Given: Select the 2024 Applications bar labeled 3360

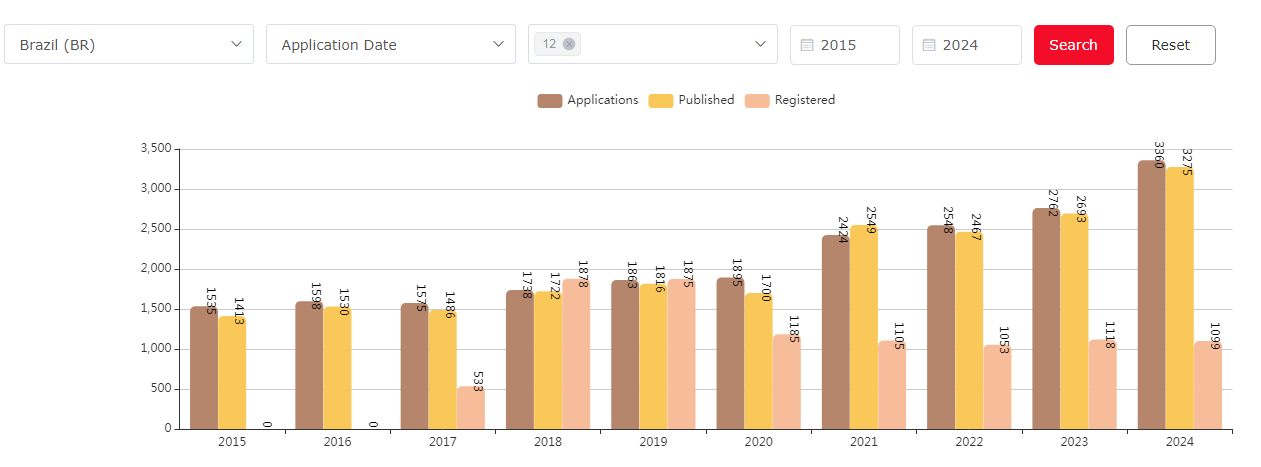Looking at the screenshot, I should point(1151,300).
